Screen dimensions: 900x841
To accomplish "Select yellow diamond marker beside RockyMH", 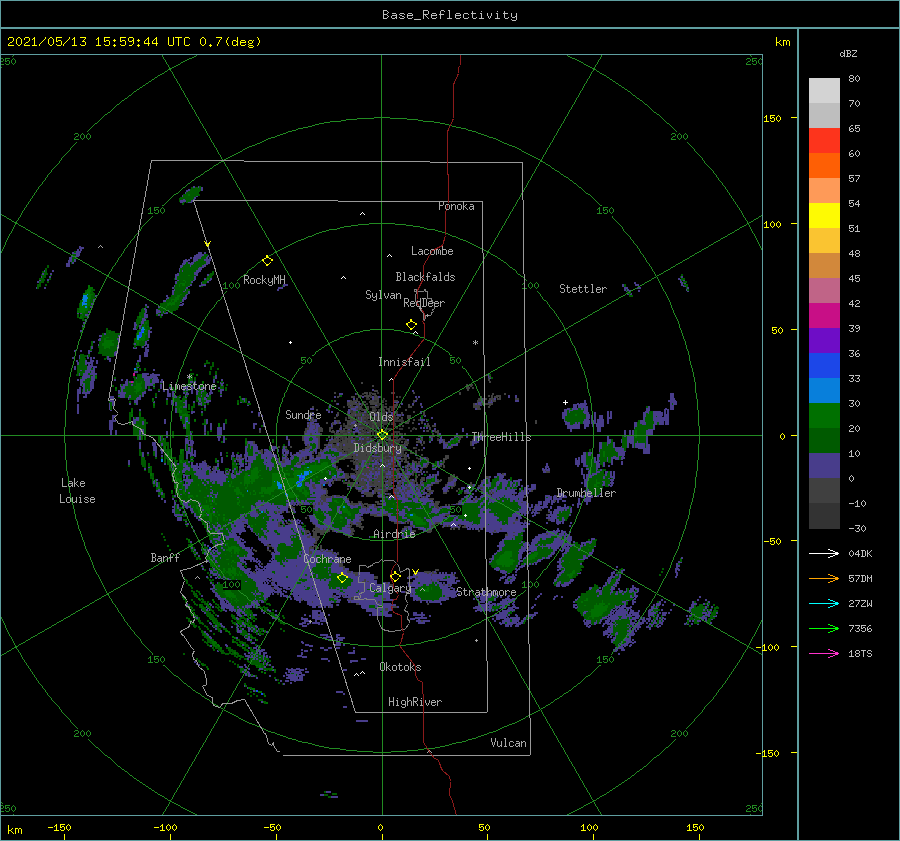I will (x=267, y=261).
